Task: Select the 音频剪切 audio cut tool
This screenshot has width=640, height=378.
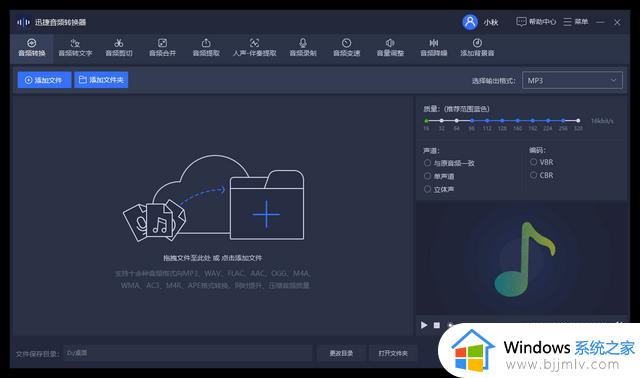Action: pyautogui.click(x=119, y=48)
